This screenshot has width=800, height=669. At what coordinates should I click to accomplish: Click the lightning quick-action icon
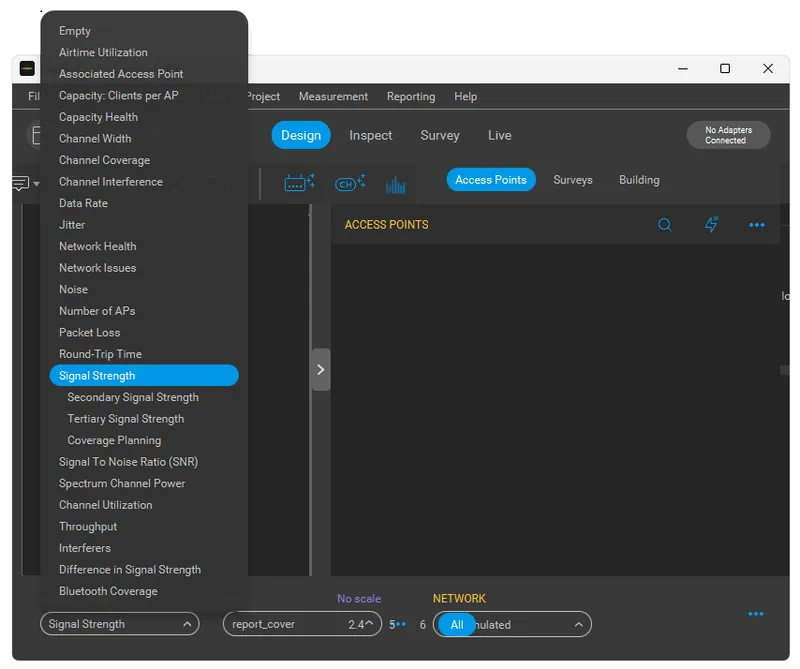(711, 224)
